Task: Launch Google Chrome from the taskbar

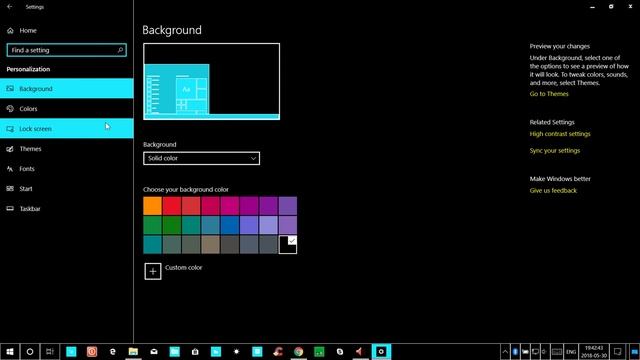Action: tap(298, 351)
